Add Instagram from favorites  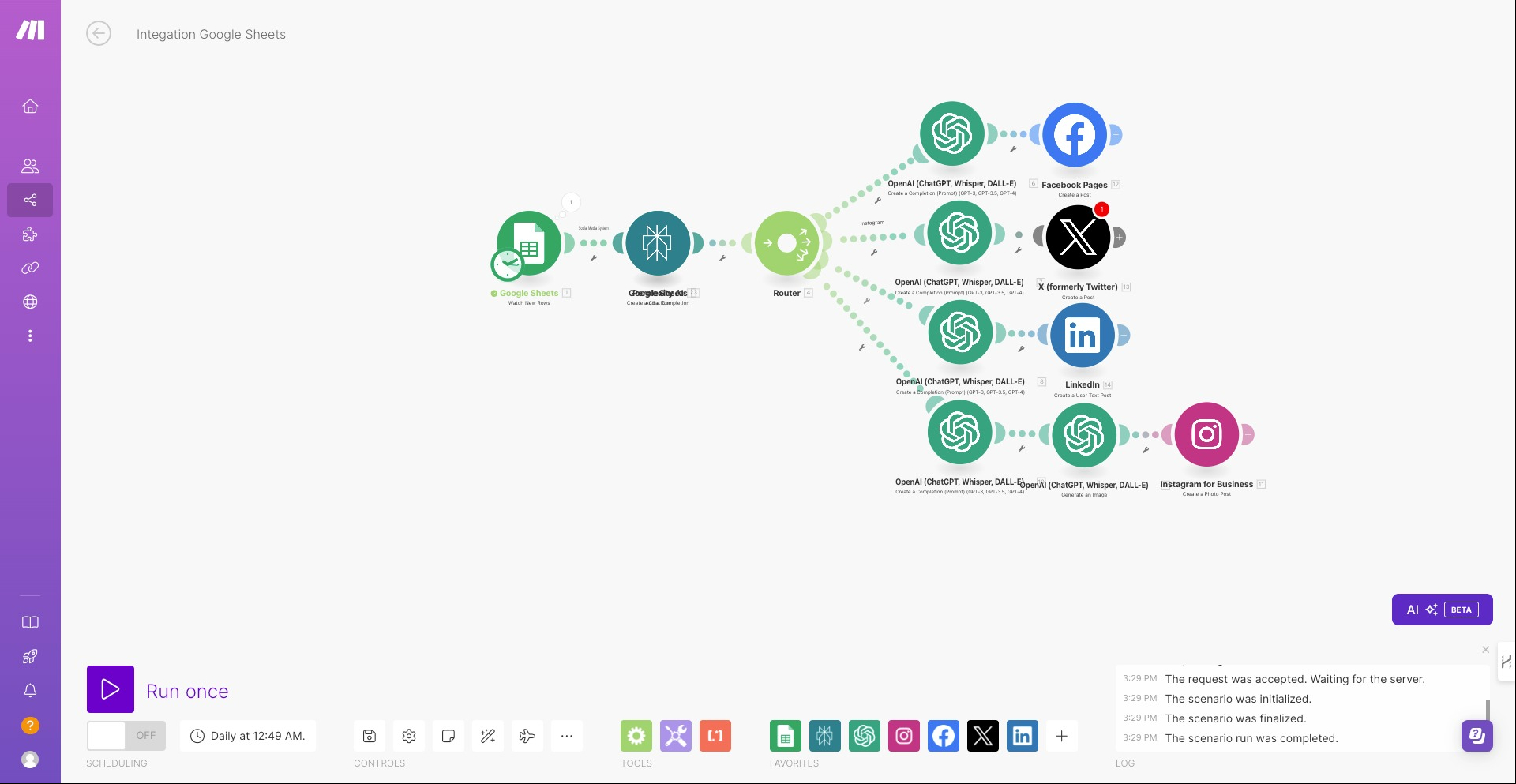coord(904,736)
